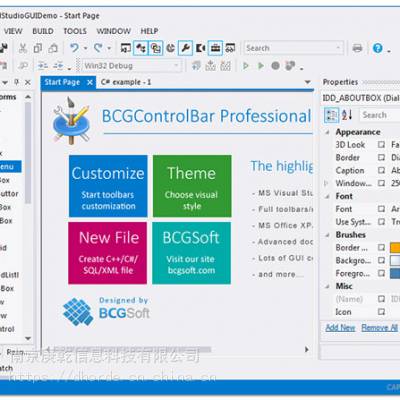Click the marker box next to Caption
This screenshot has height=400, width=400.
pos(381,170)
